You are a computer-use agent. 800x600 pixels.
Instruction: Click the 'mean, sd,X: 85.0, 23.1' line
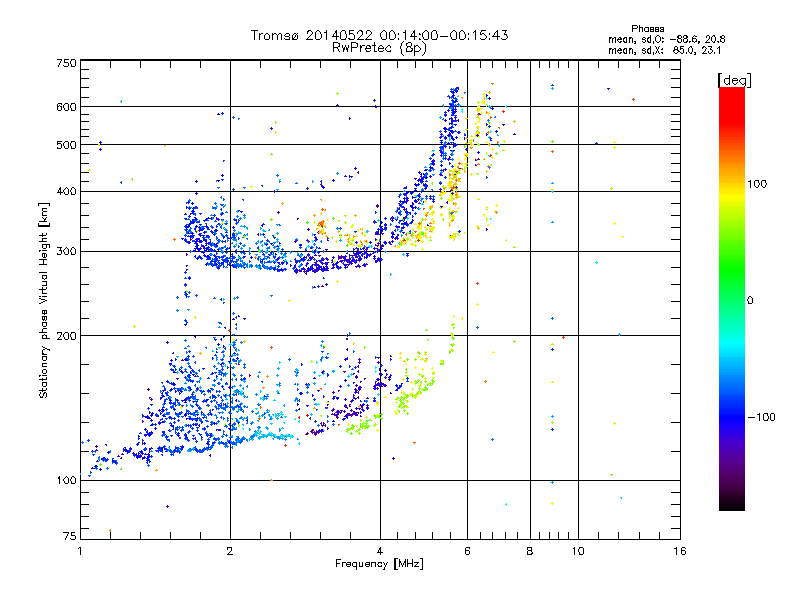664,50
